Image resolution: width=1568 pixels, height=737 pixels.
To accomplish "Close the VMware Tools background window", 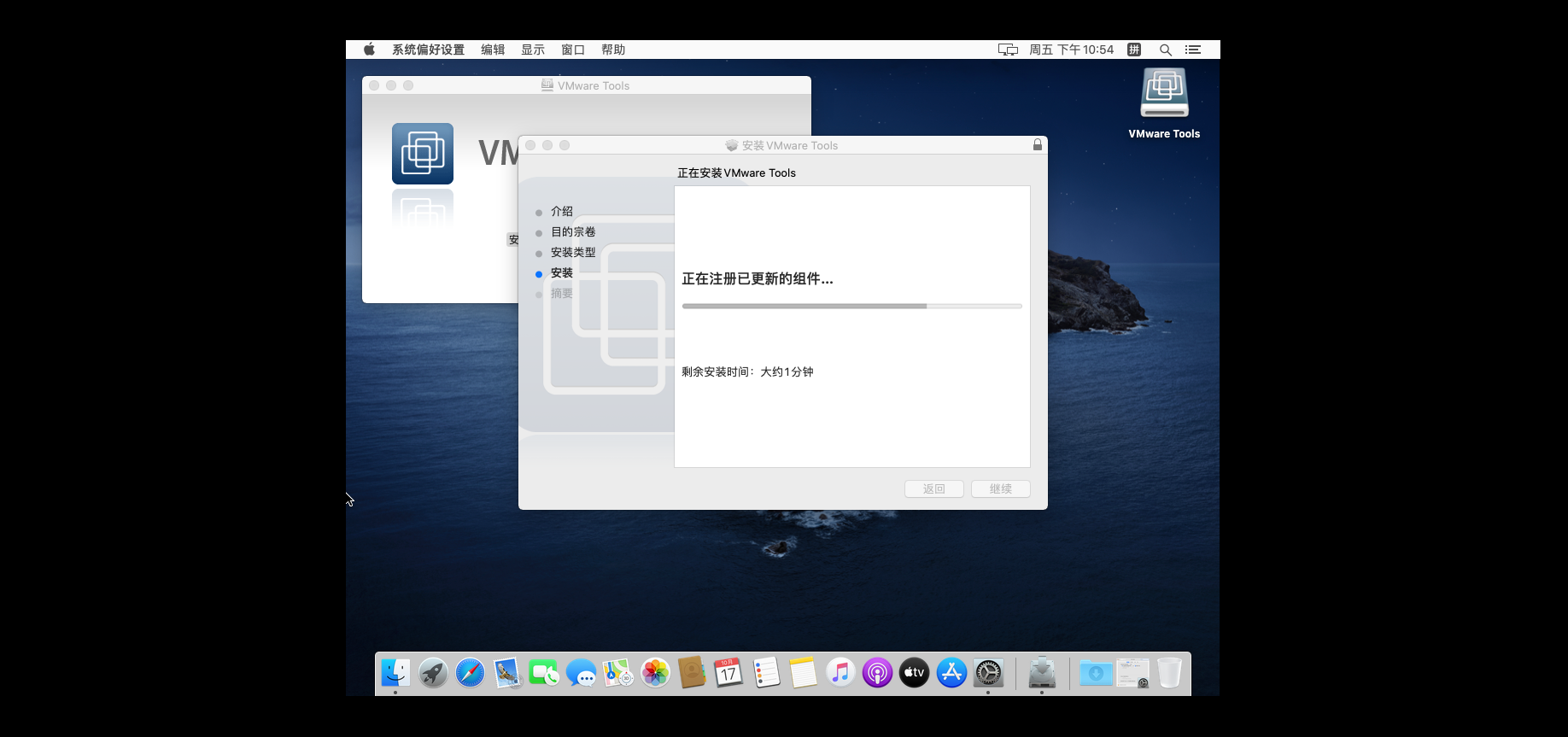I will coord(374,85).
